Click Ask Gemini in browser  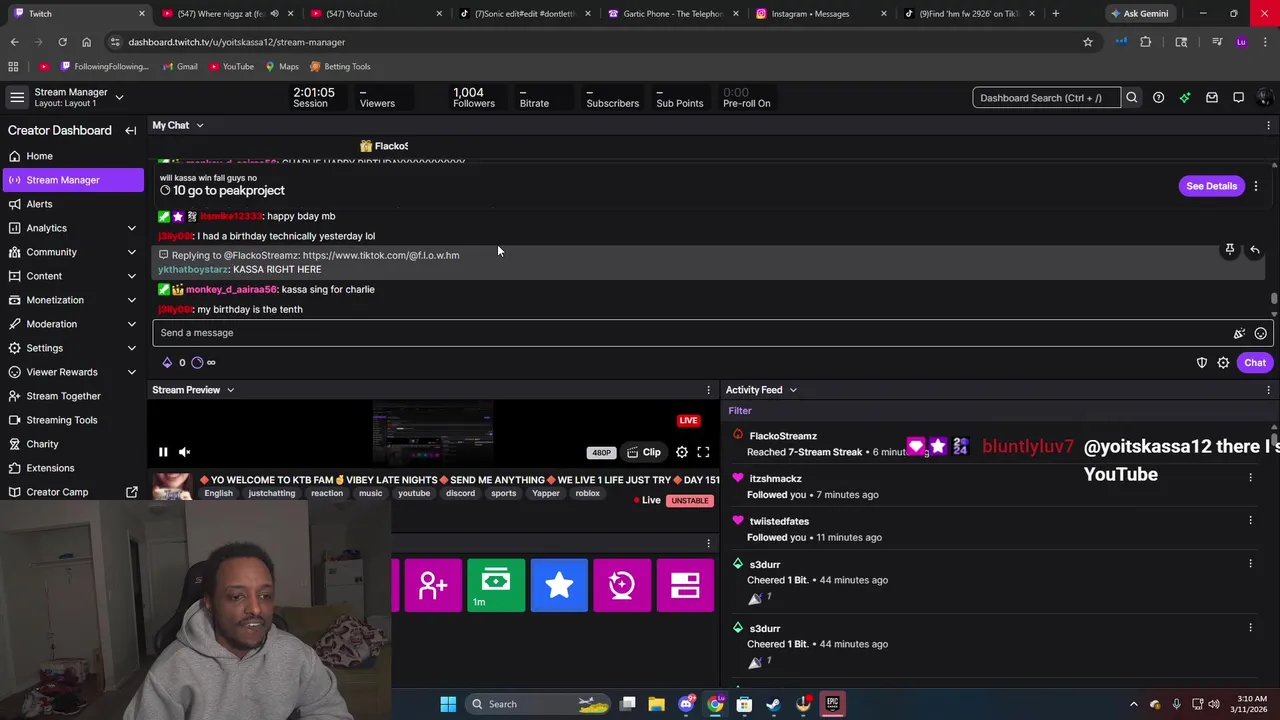[x=1139, y=13]
